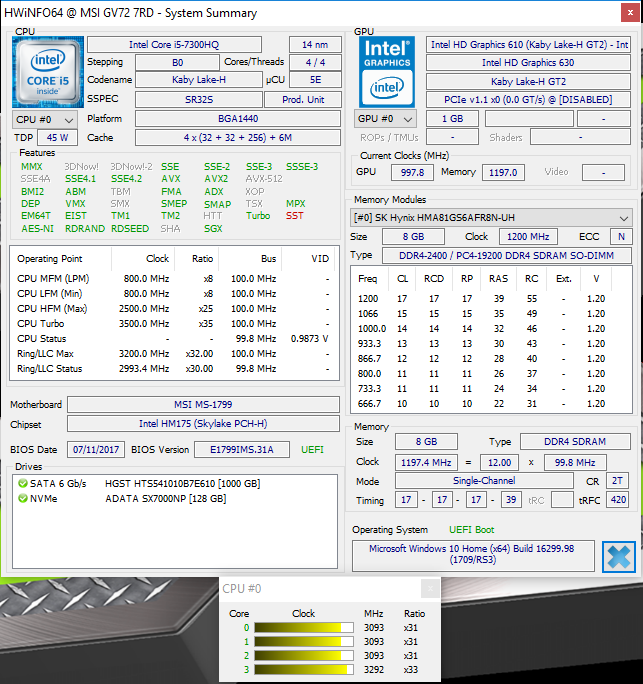Click the Intel HM175 chipset field

[x=203, y=424]
